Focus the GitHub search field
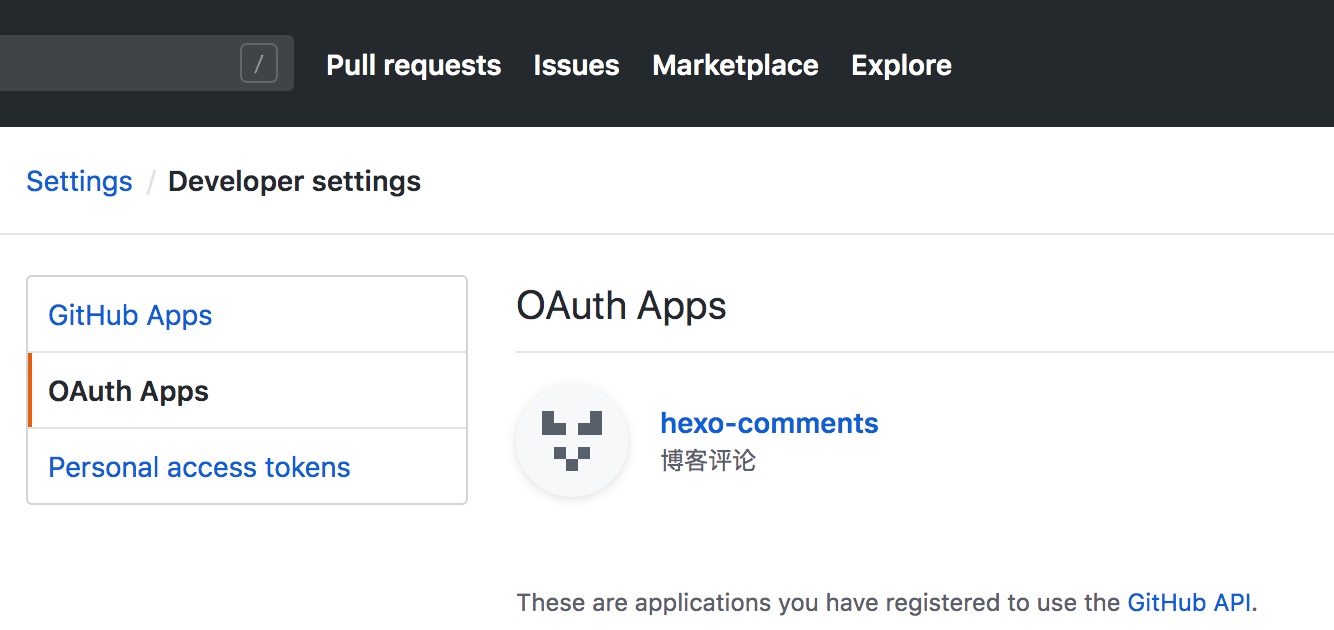Screen dimensions: 1334x630 coord(120,64)
